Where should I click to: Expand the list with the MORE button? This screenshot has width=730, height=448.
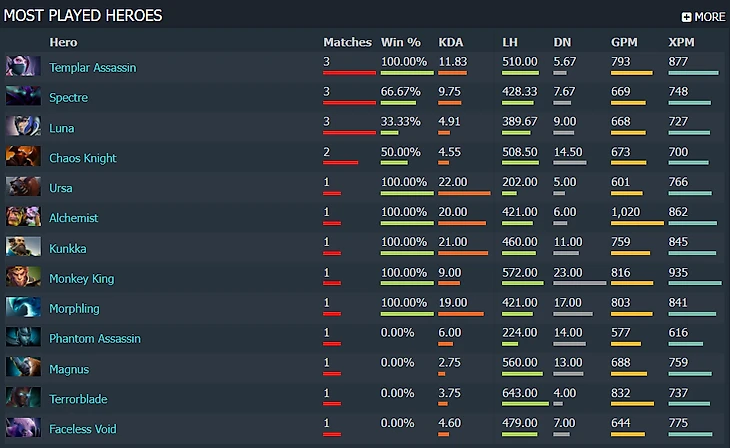coord(703,17)
